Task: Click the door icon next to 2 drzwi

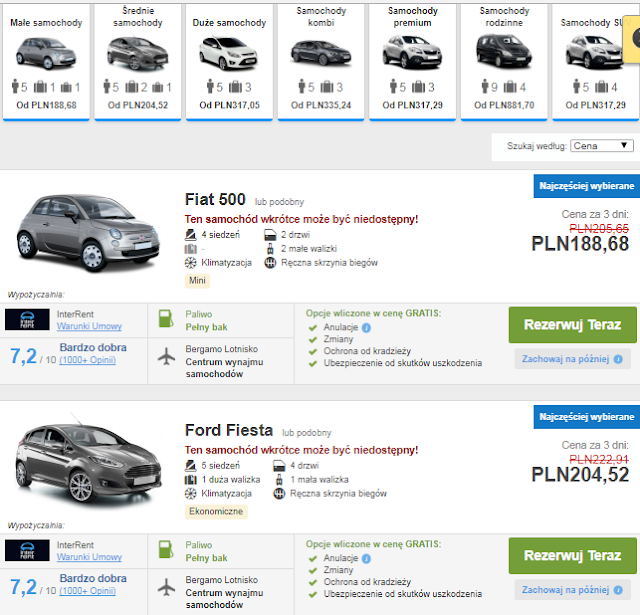Action: point(270,235)
